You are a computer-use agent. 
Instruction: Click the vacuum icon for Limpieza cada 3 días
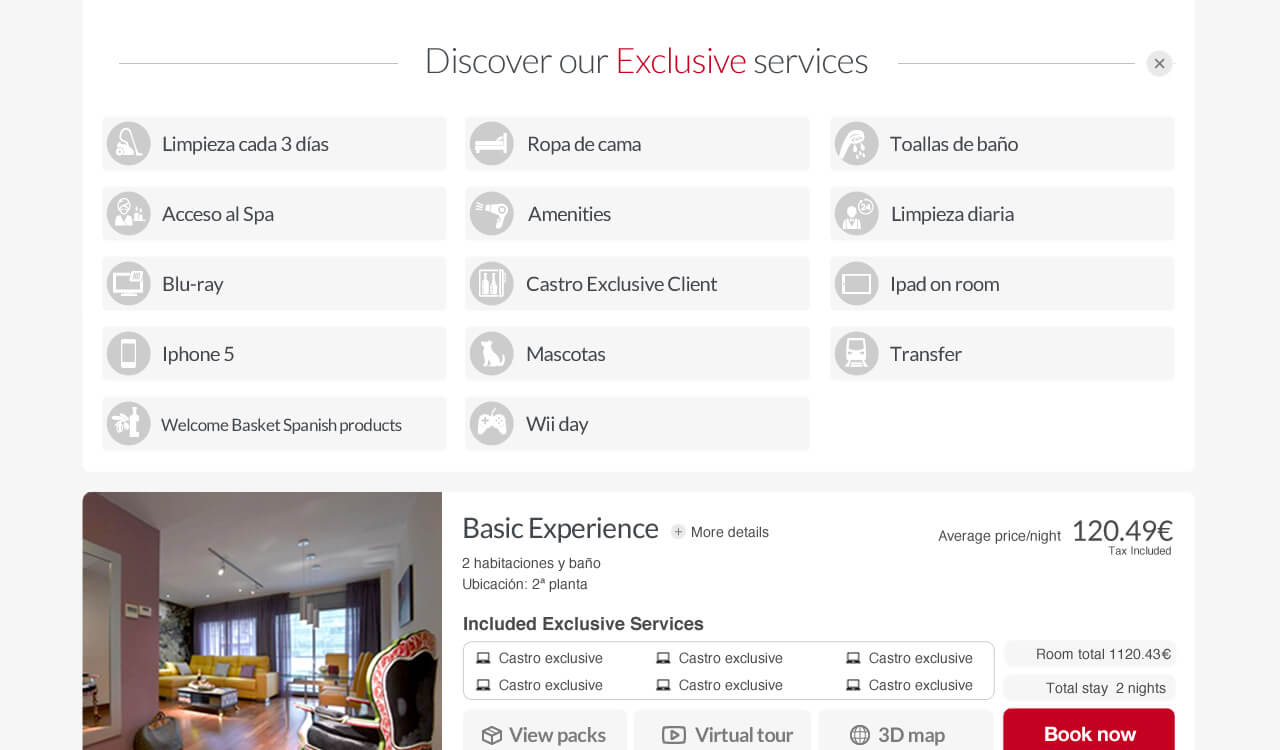point(128,144)
